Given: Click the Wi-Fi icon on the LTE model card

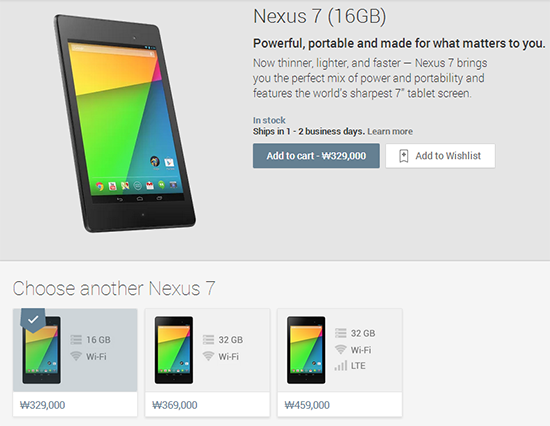Looking at the screenshot, I should [x=341, y=350].
